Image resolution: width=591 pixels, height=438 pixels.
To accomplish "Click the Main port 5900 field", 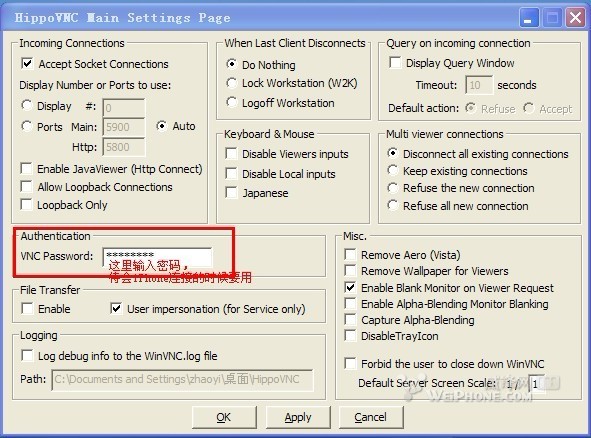I will 124,127.
